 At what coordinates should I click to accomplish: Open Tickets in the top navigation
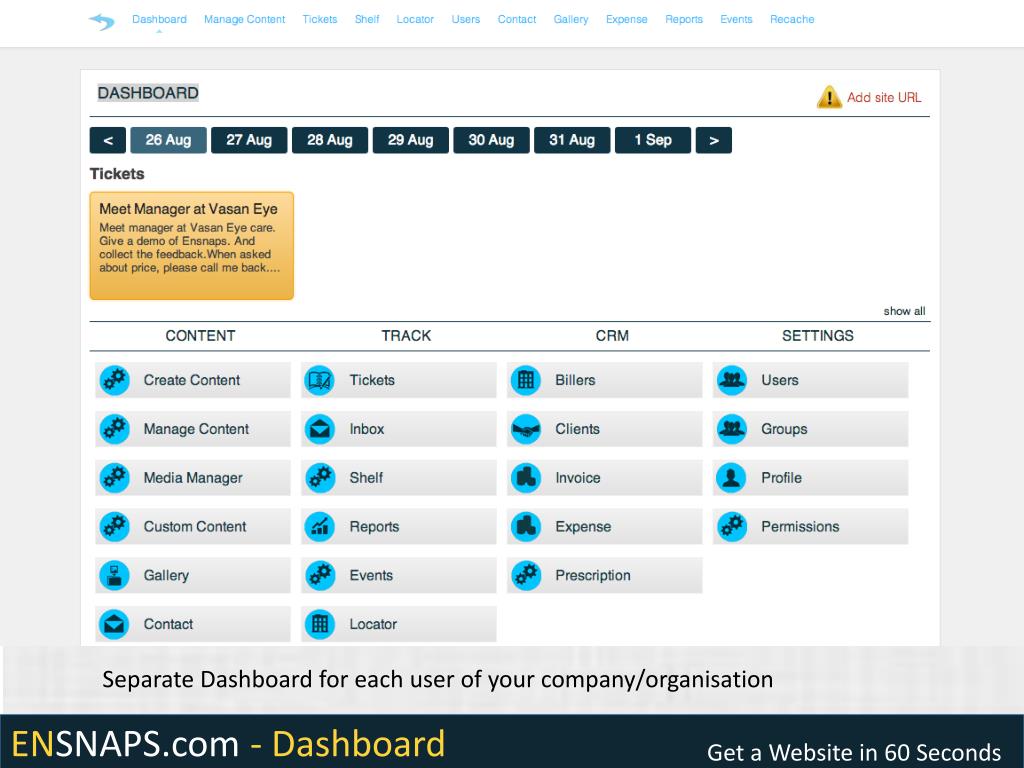tap(319, 20)
